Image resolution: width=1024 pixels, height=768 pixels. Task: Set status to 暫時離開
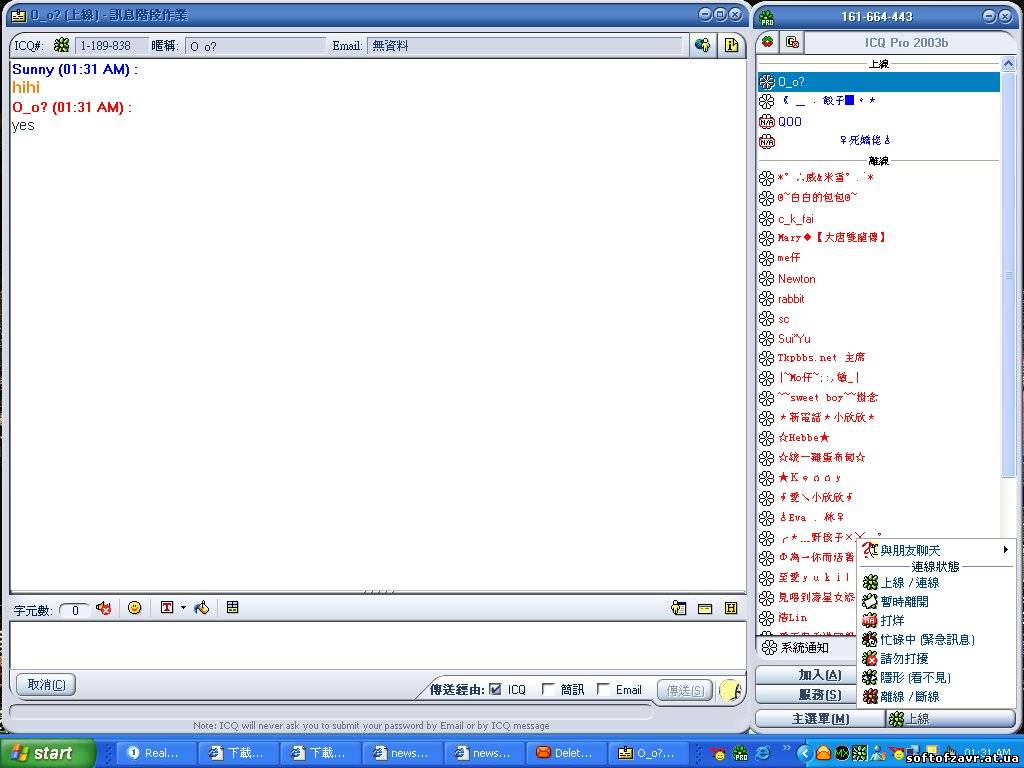[x=936, y=601]
